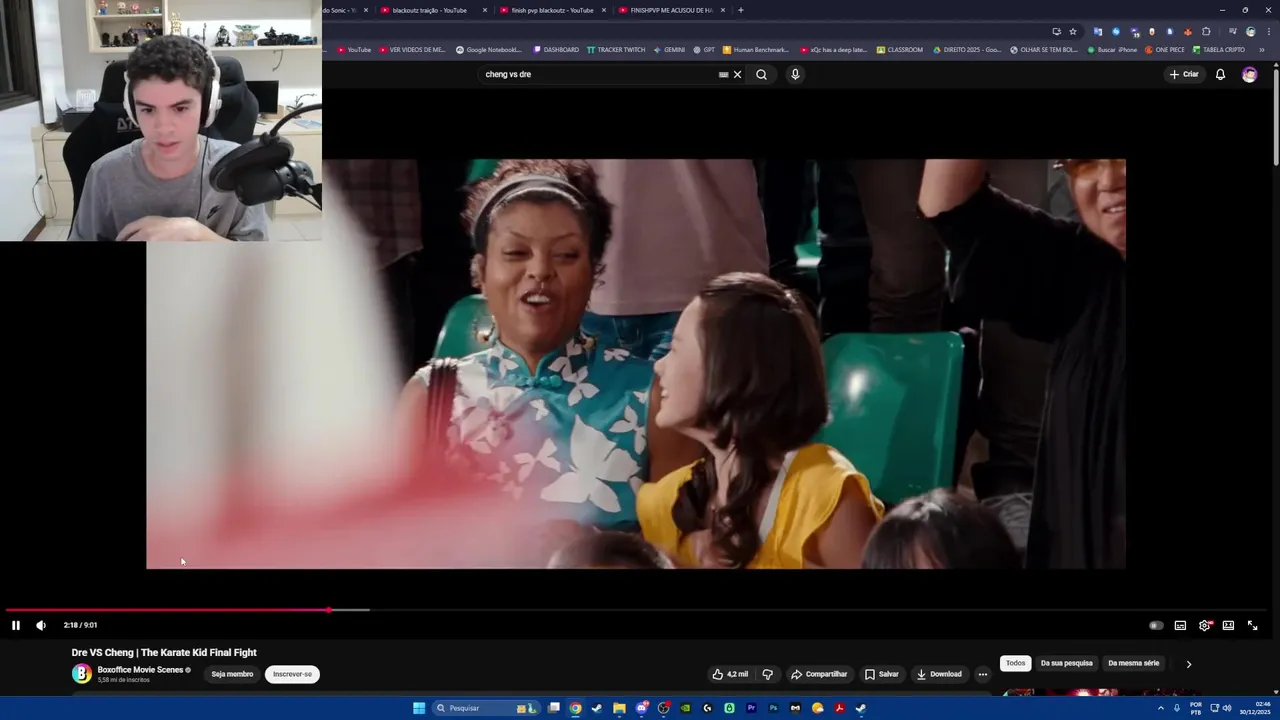Click the Seja membro button

(232, 674)
